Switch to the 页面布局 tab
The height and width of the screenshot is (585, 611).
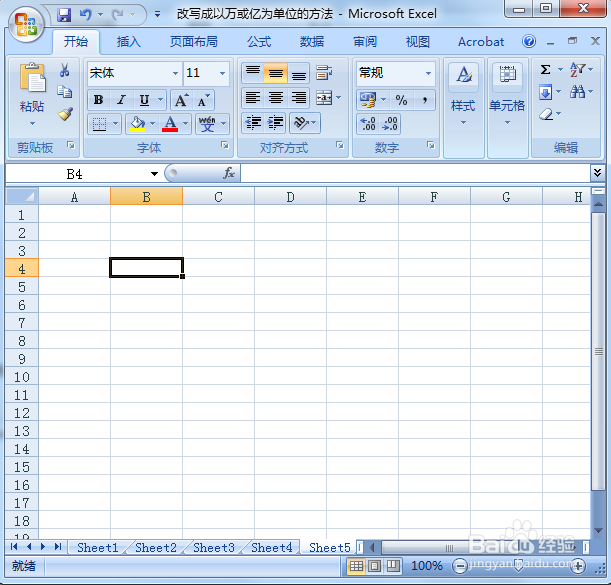(194, 42)
